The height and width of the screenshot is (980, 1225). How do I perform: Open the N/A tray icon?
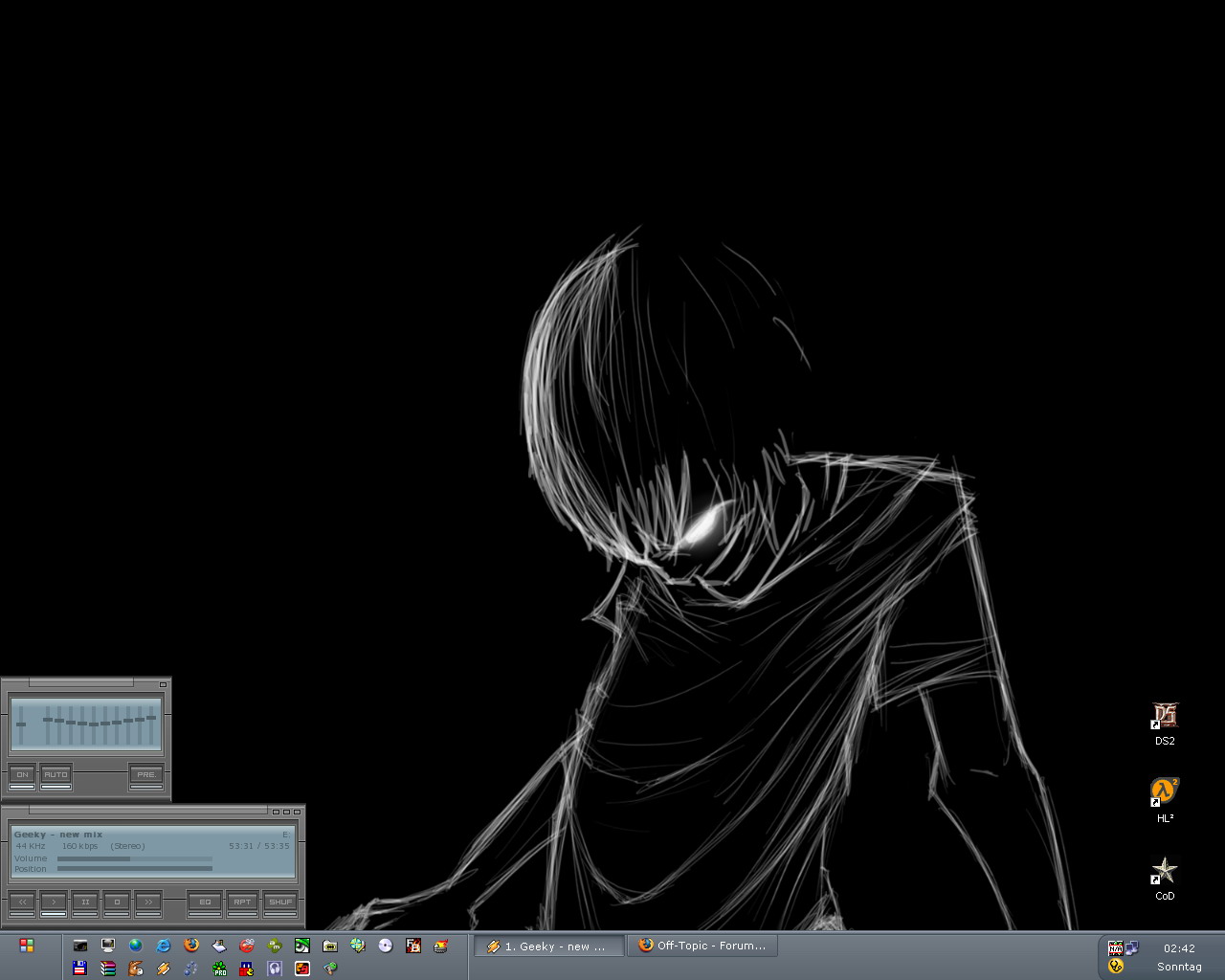click(x=1115, y=948)
